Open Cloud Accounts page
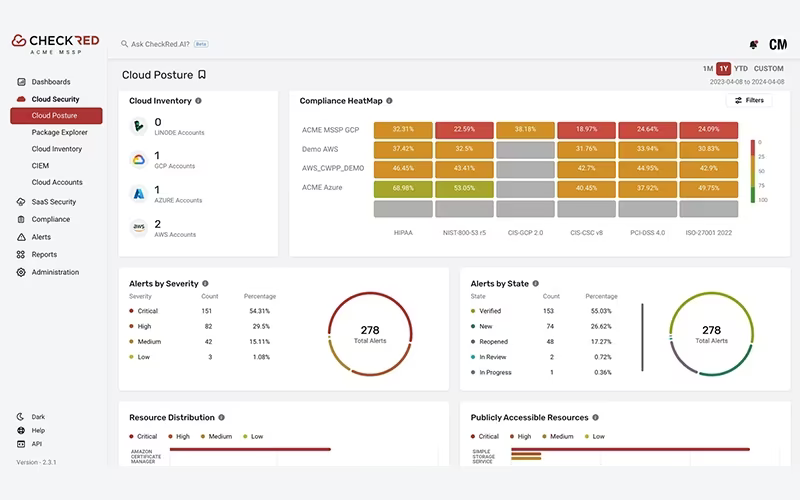800x500 pixels. [57, 182]
